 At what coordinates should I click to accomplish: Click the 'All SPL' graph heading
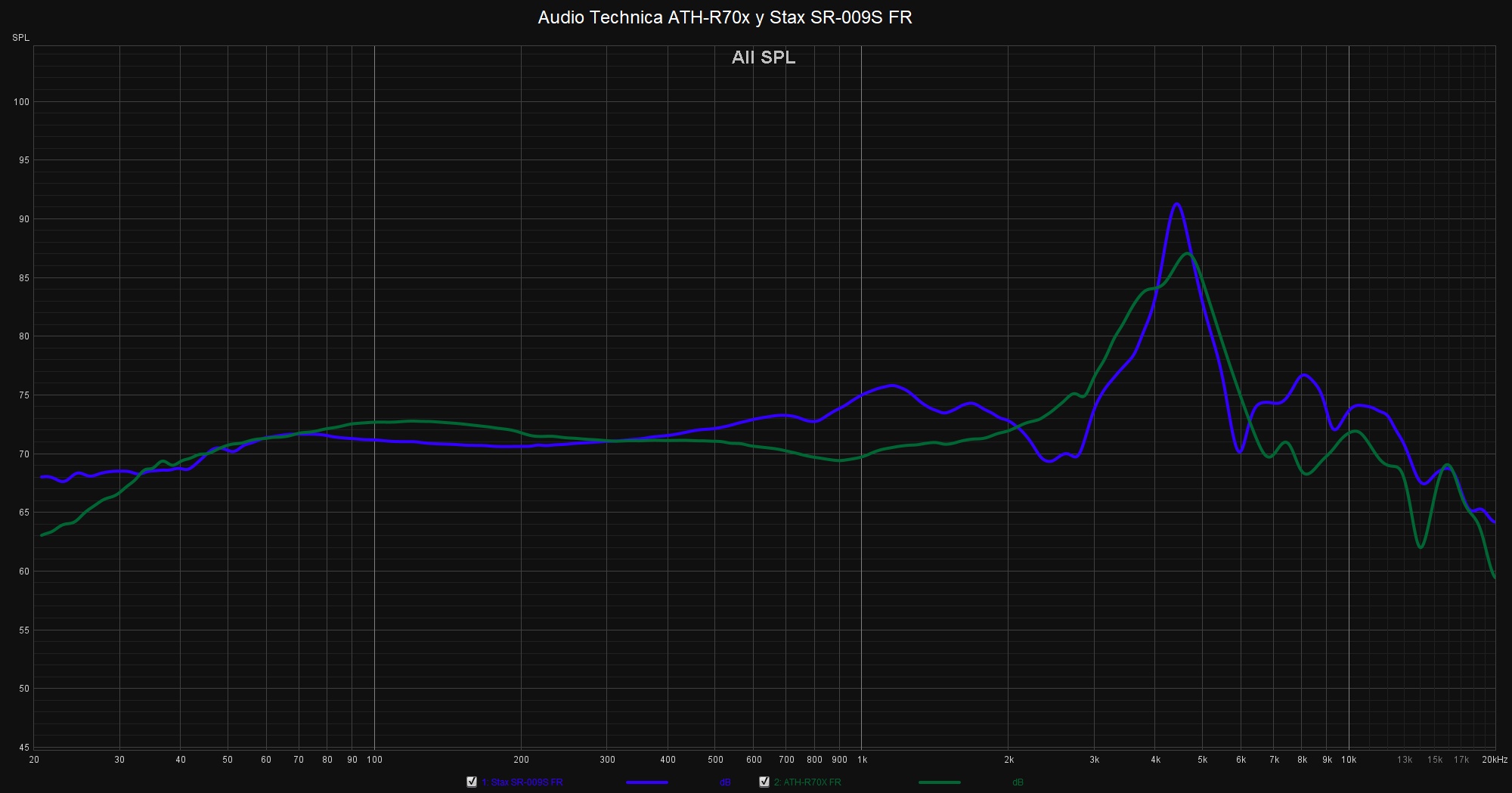point(763,57)
